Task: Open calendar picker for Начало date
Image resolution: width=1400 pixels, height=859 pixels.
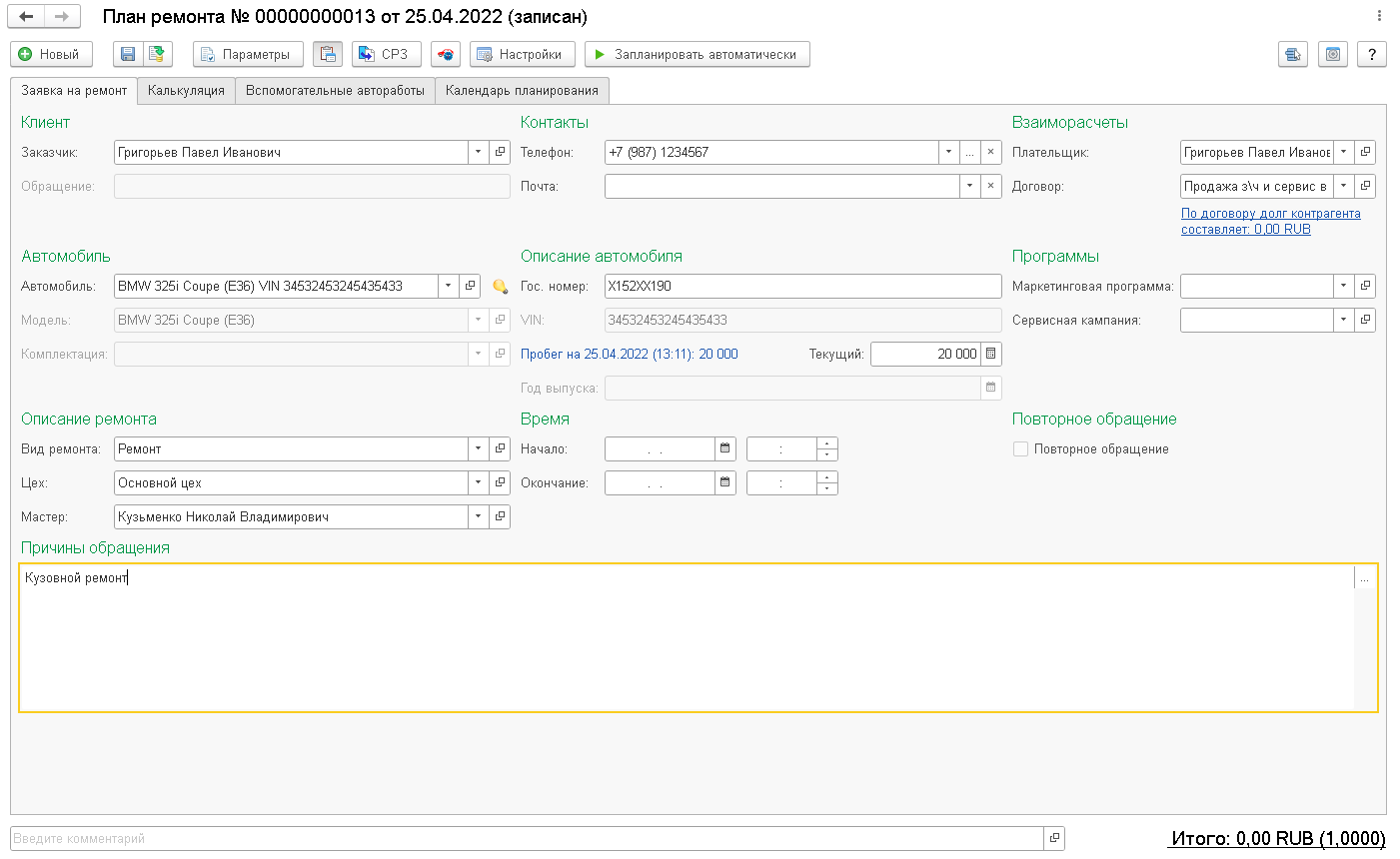Action: click(x=725, y=449)
